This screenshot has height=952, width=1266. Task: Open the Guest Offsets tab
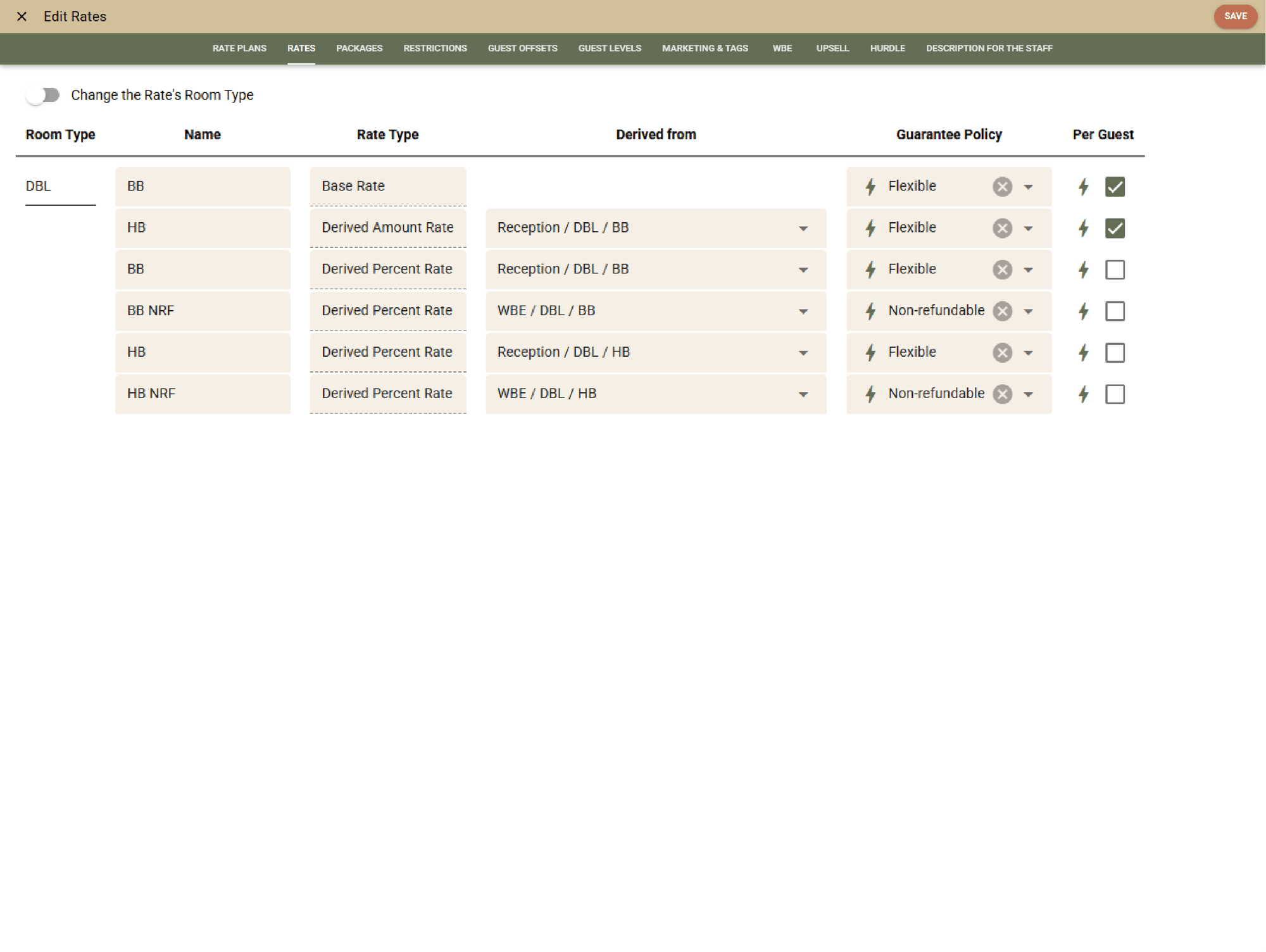[522, 48]
